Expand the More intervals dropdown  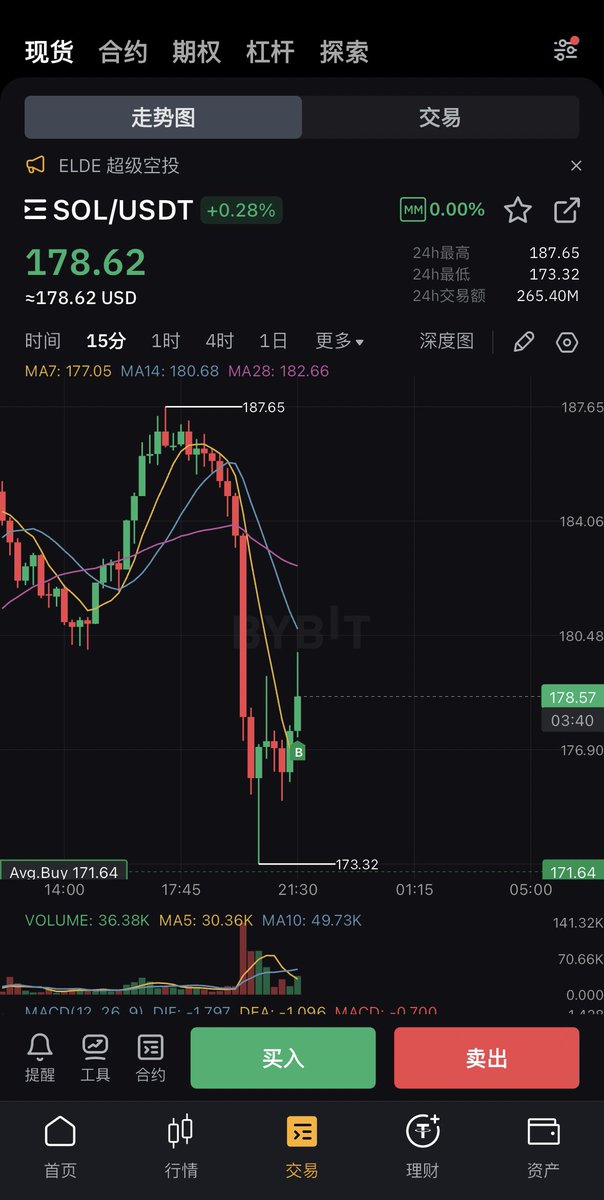point(339,341)
